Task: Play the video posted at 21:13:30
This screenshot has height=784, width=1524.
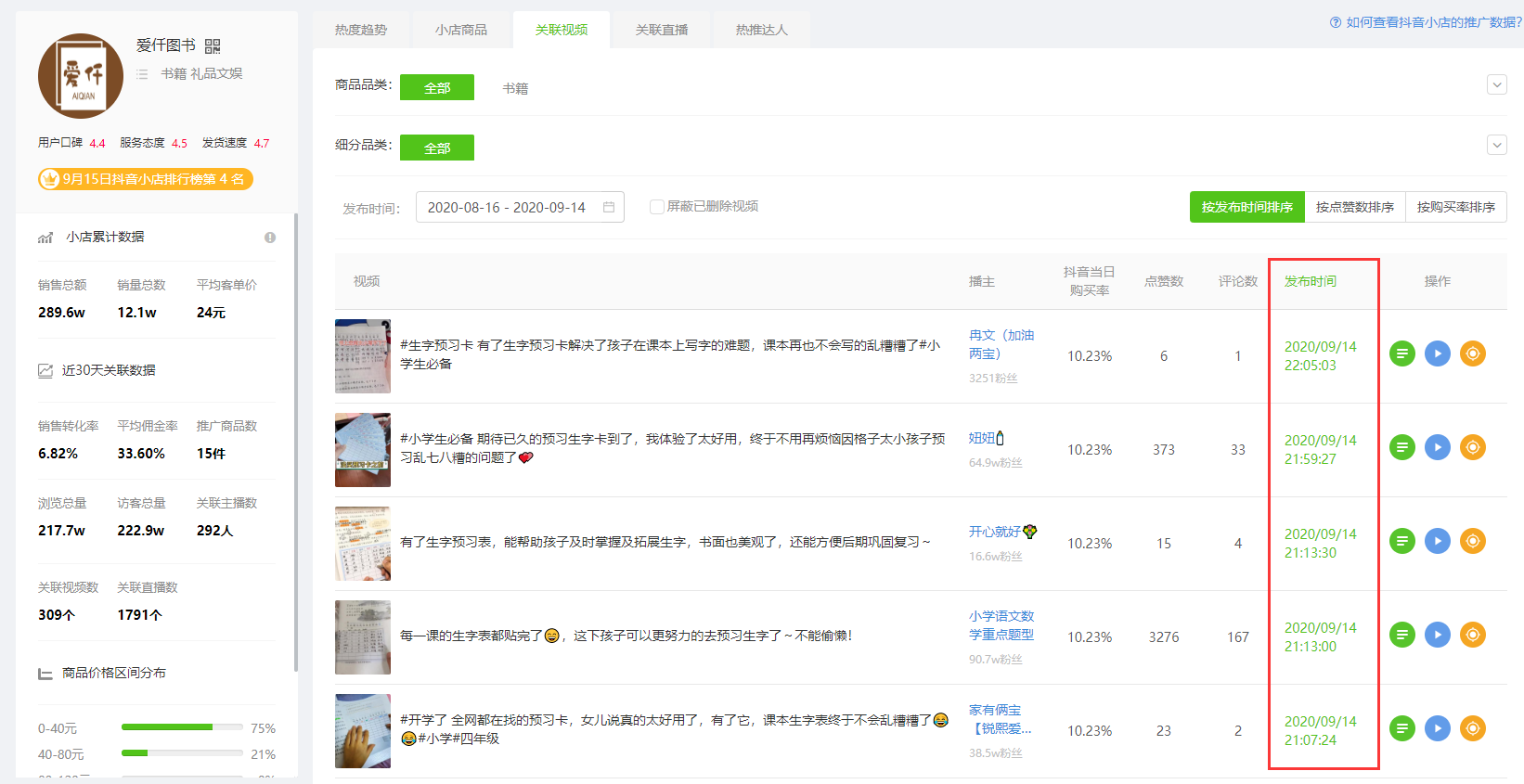Action: click(x=1438, y=541)
